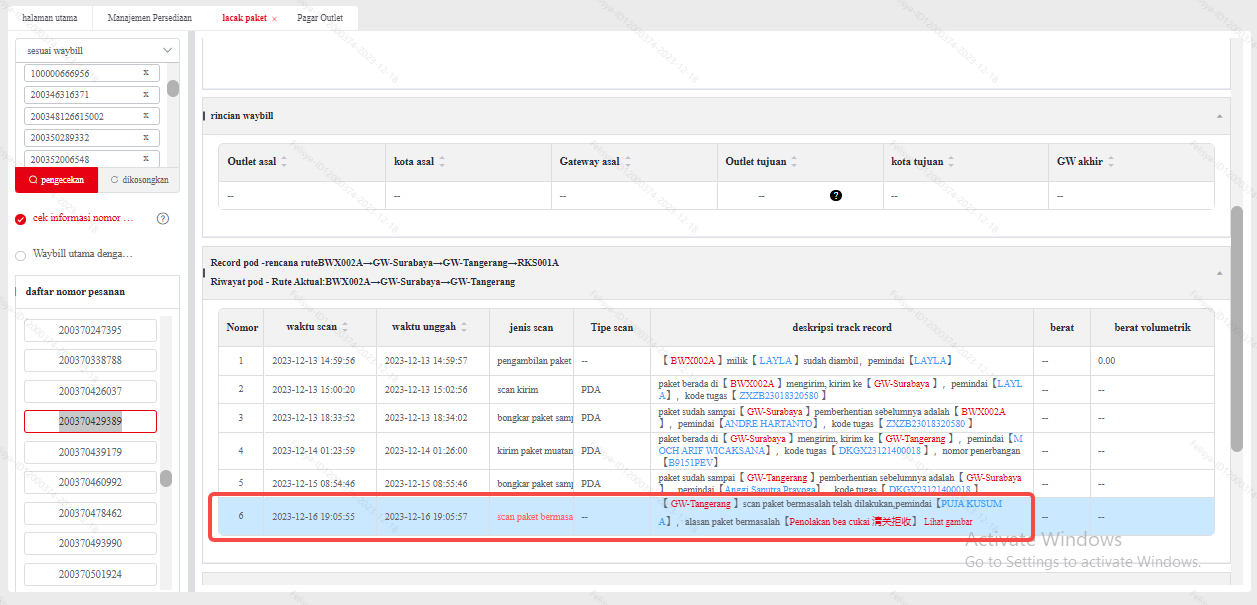Viewport: 1257px width, 605px height.
Task: Sort by the waktu scan column arrows
Action: coord(346,327)
